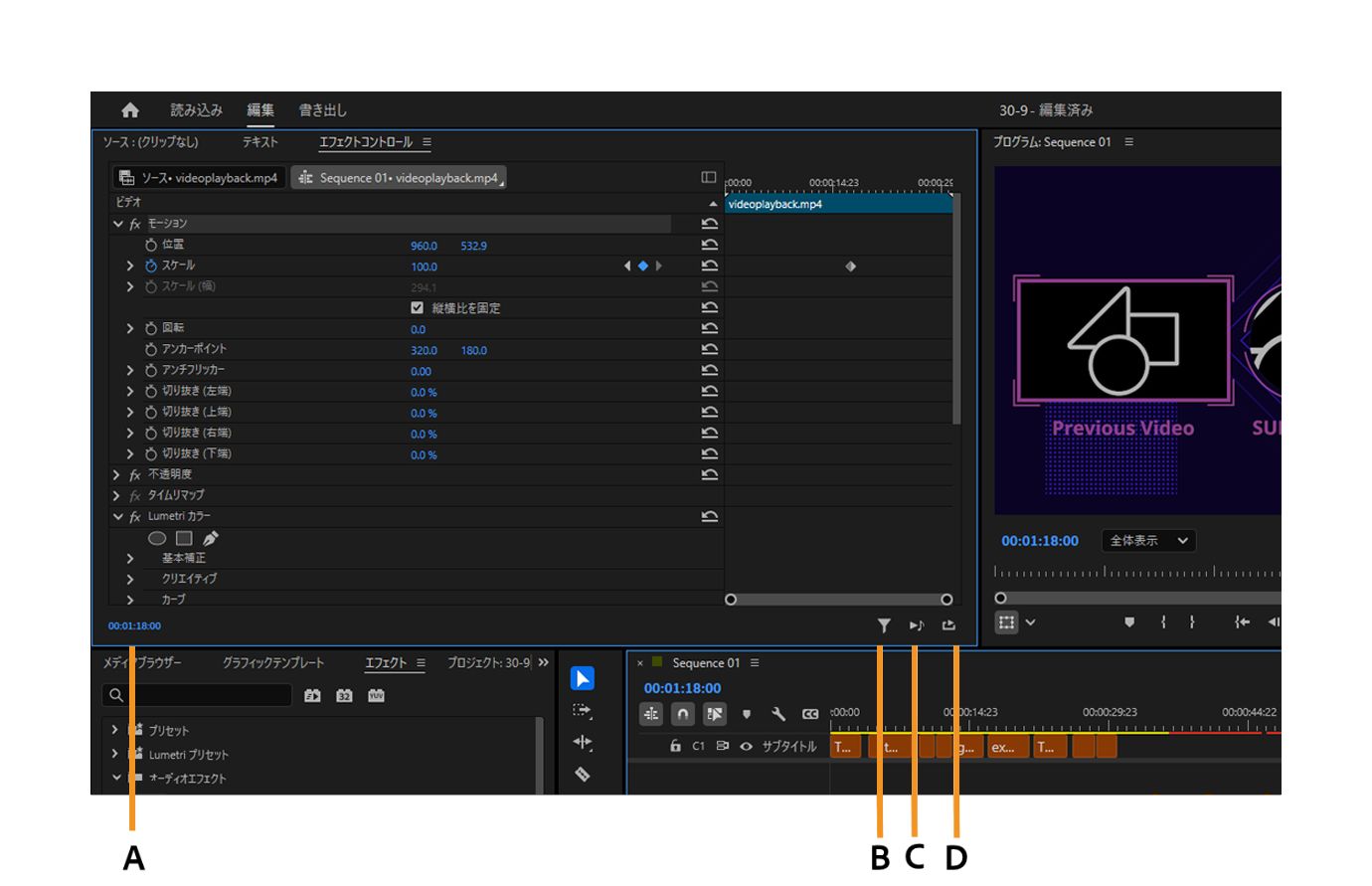
Task: Click the accelerated effects filter icon
Action: [x=312, y=696]
